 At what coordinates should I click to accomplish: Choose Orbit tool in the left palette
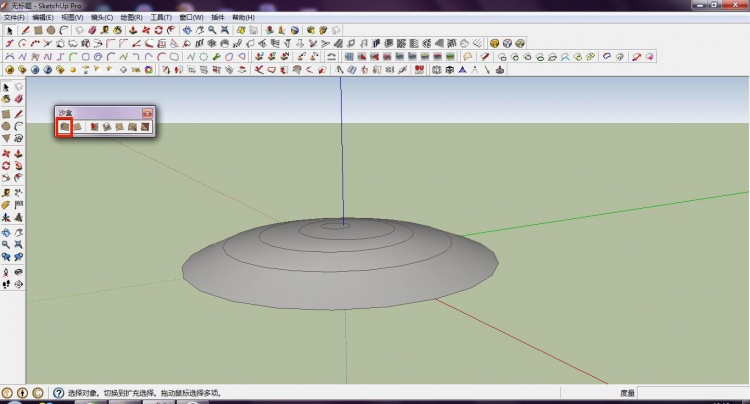point(6,232)
